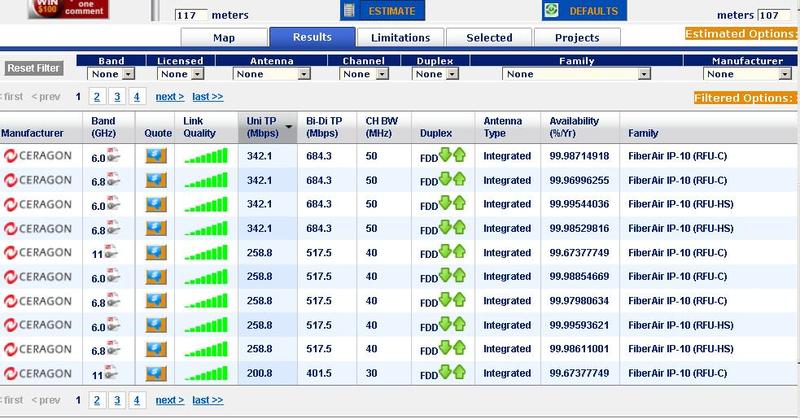This screenshot has height=419, width=800.
Task: Sort by Uni TP column header arrow
Action: 289,127
